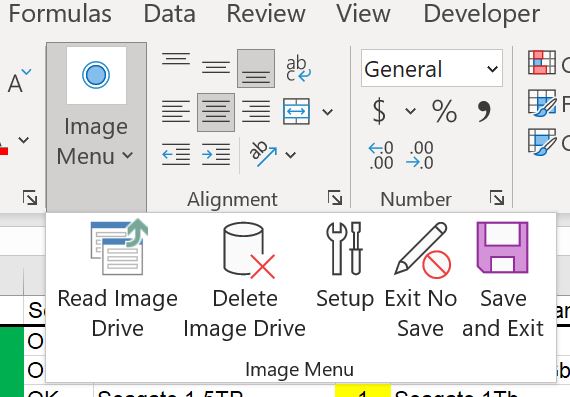The image size is (570, 397).
Task: Expand the Merge & Center dropdown arrow
Action: [328, 112]
